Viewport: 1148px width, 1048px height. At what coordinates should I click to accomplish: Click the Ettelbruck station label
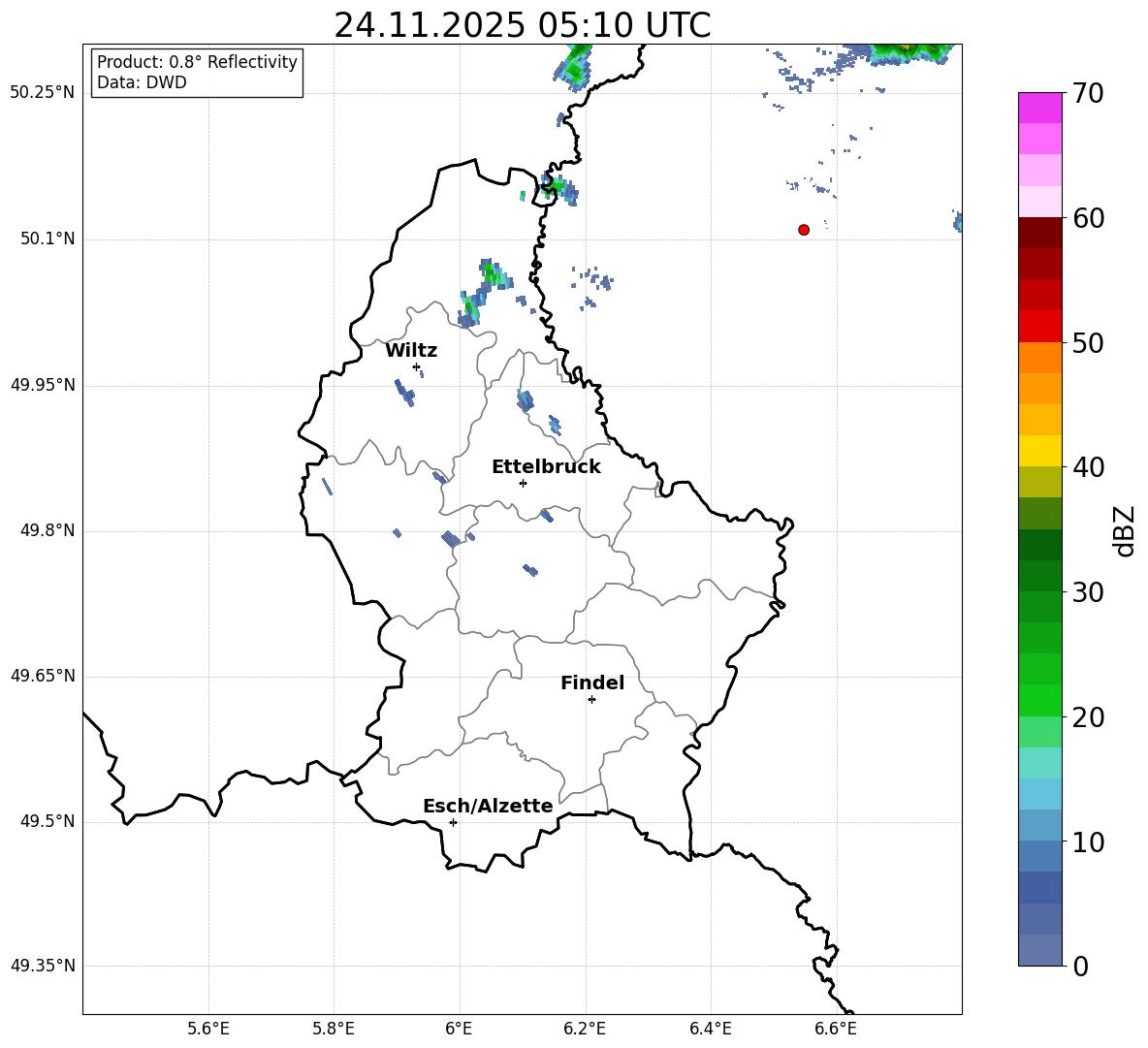point(546,467)
